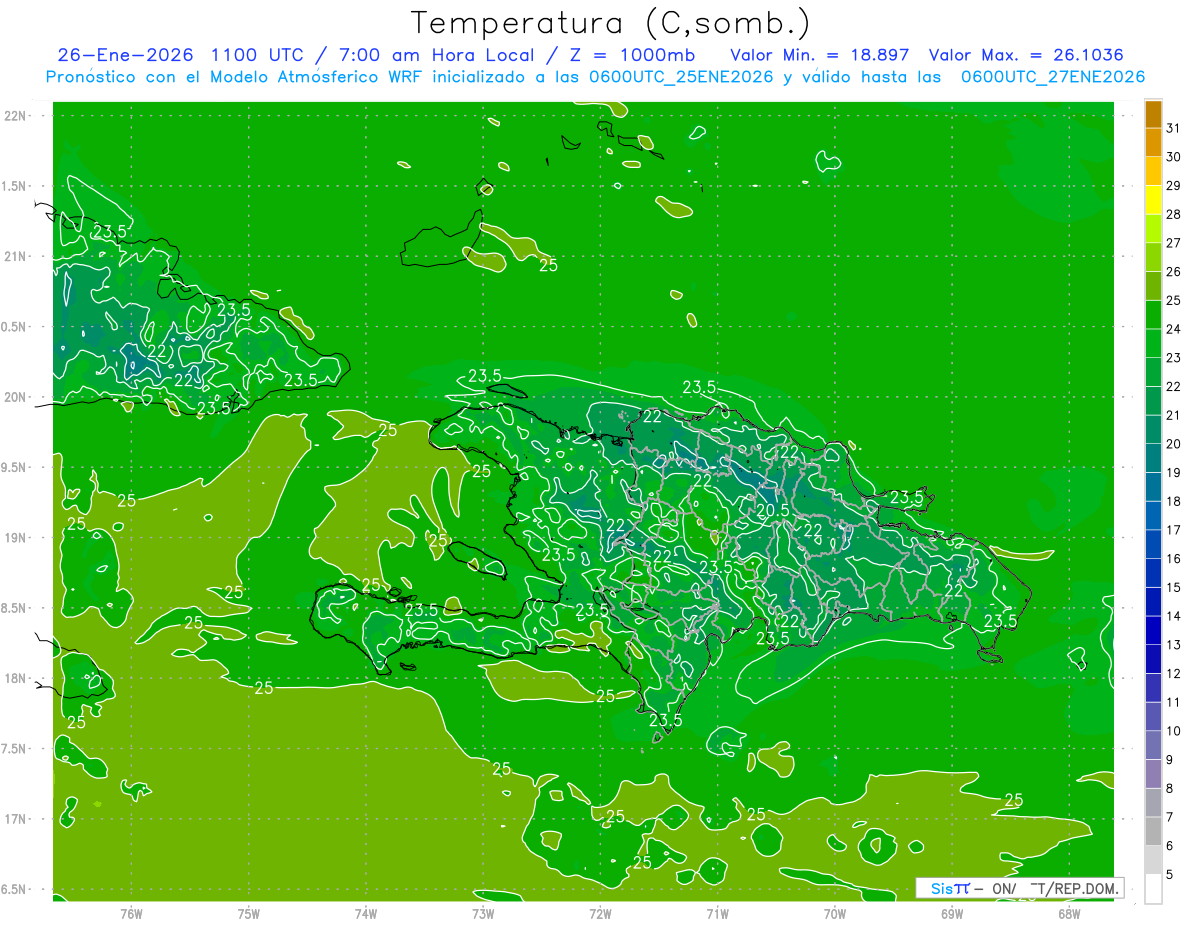The height and width of the screenshot is (927, 1200).
Task: Click the 'Temperatura (C,somb.)' chart title
Action: coord(611,23)
